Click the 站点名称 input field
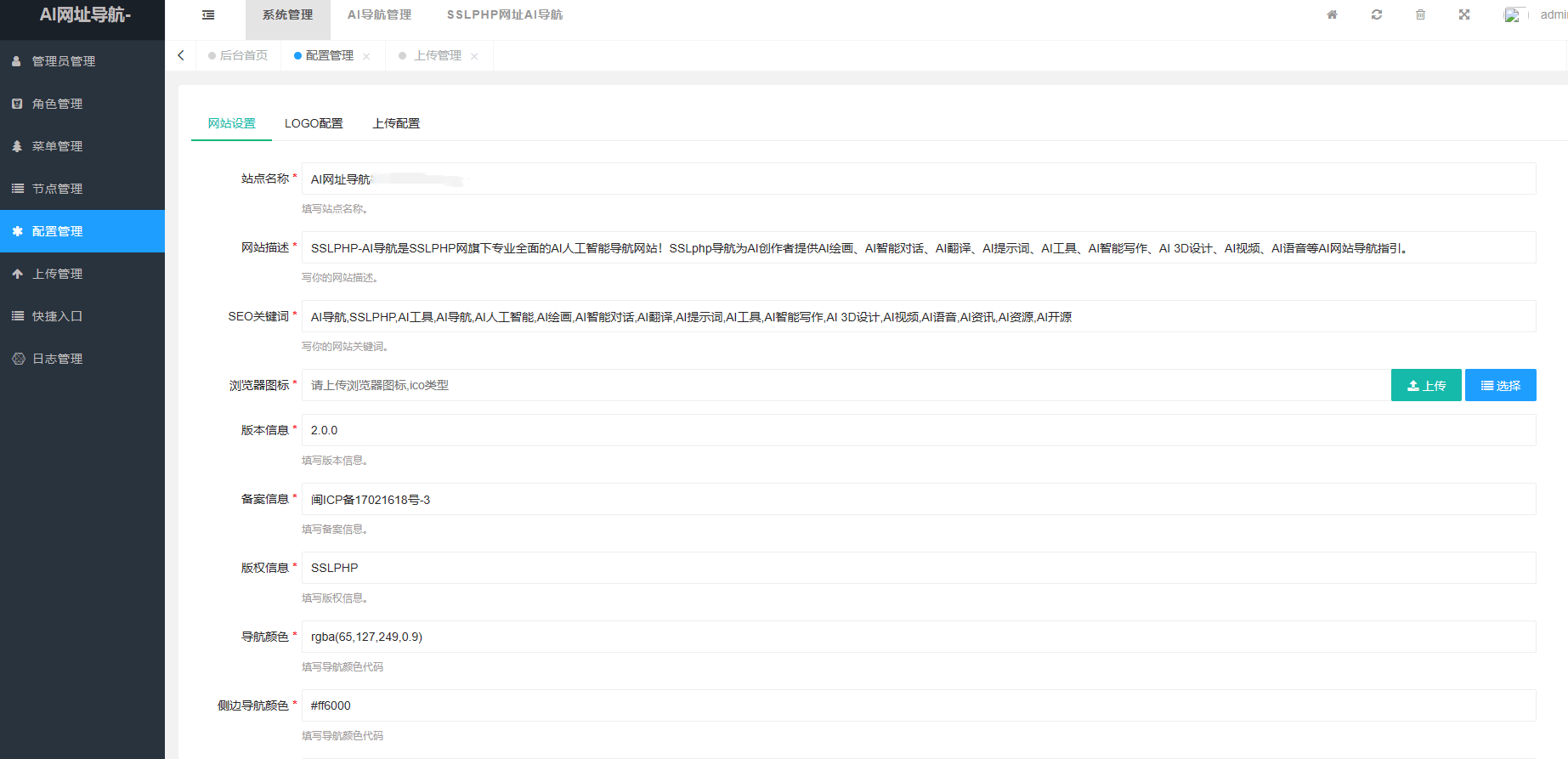This screenshot has height=759, width=1568. [x=919, y=178]
